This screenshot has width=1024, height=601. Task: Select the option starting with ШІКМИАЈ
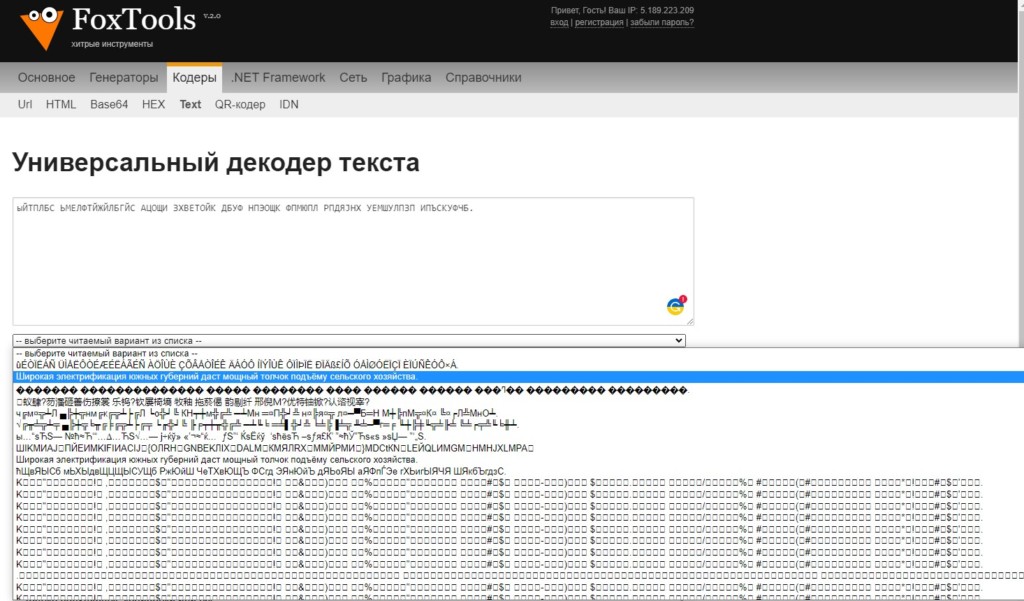point(519,448)
